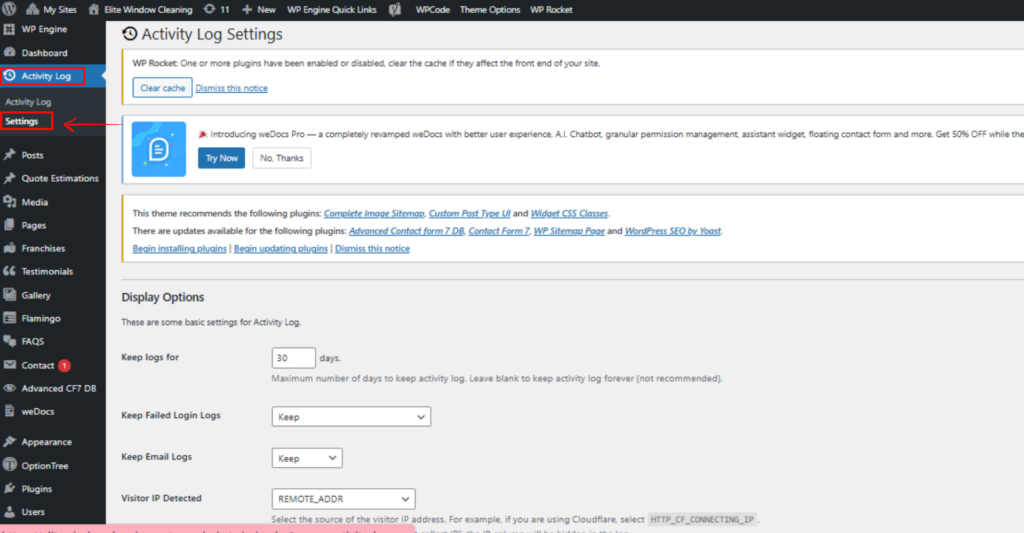Dismiss the WP Rocket notice
Screen dimensions: 1024x533
[231, 88]
